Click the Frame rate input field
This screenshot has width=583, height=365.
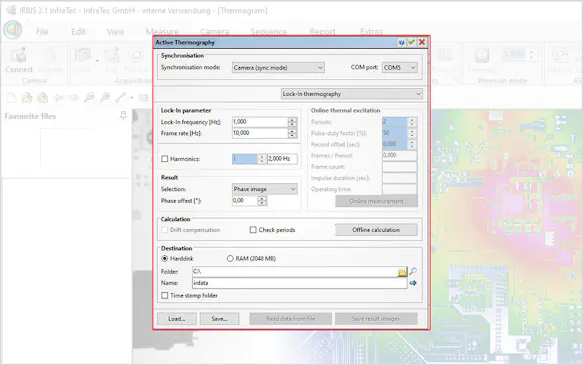(260, 133)
